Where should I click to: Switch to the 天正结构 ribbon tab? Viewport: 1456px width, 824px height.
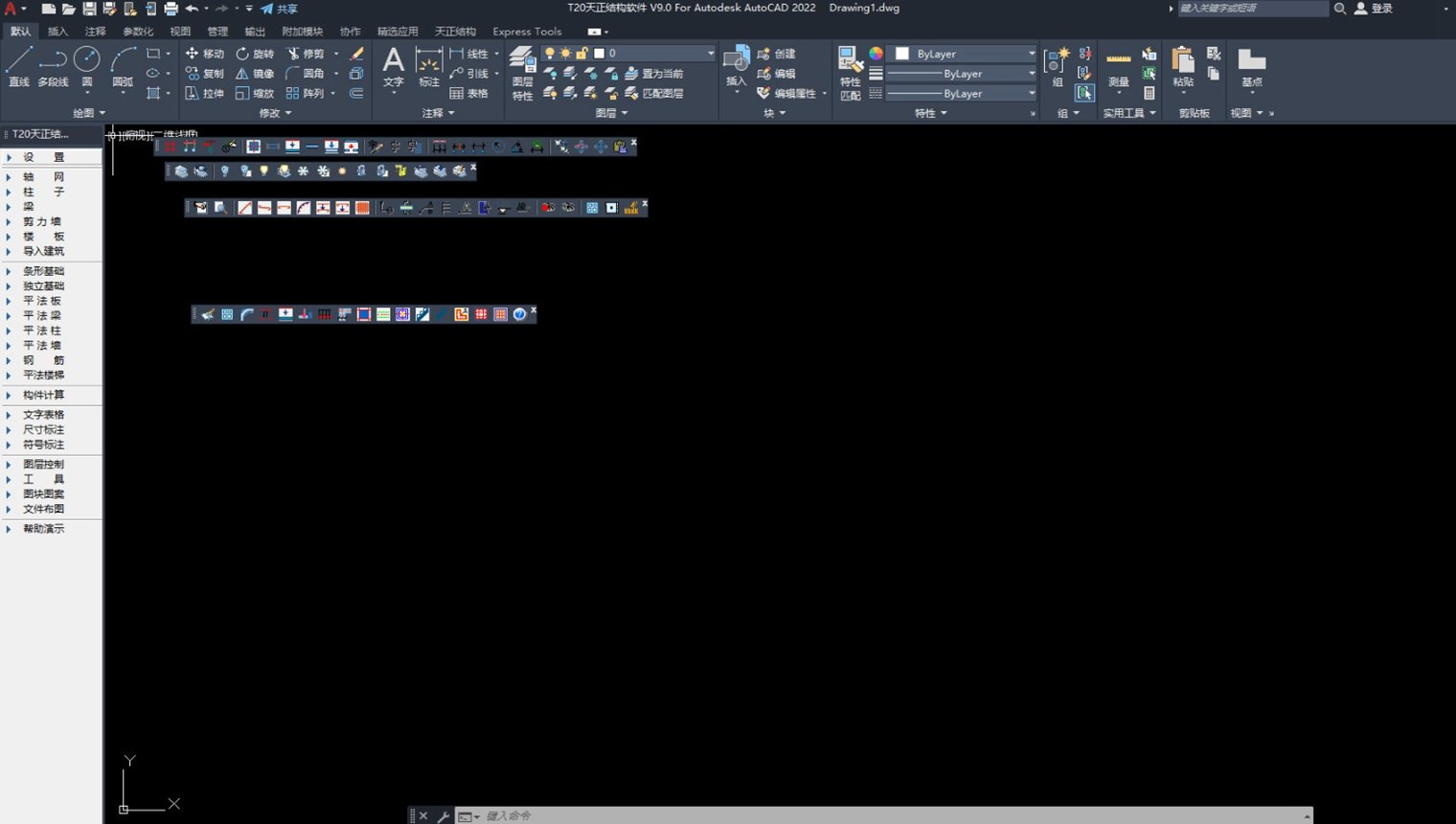[x=455, y=32]
